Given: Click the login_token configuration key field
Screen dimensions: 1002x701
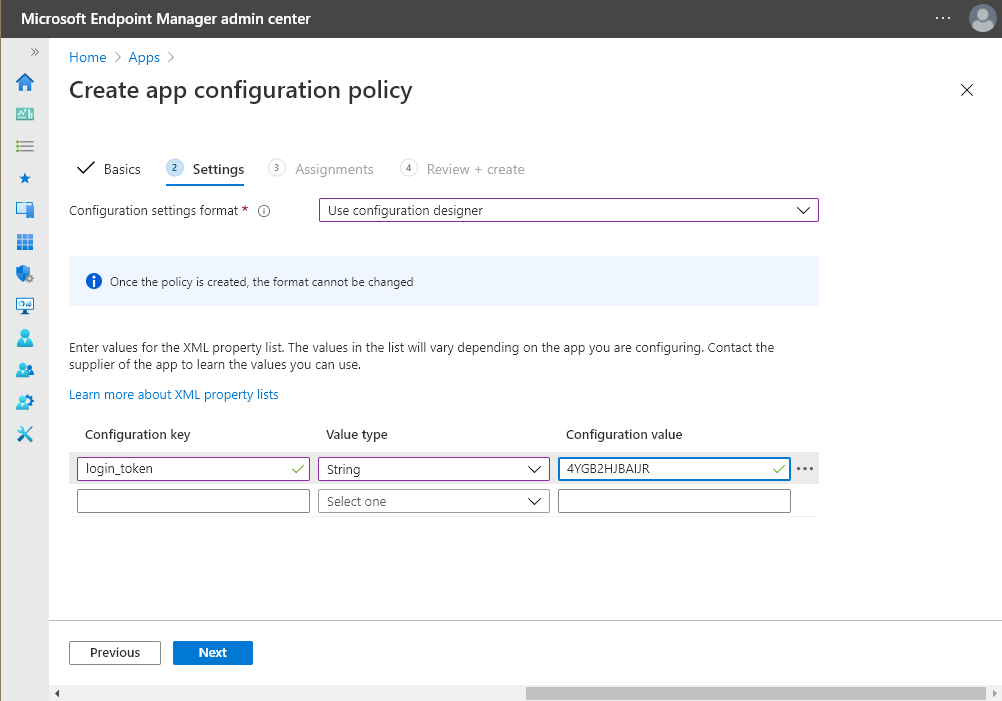Looking at the screenshot, I should [x=193, y=469].
